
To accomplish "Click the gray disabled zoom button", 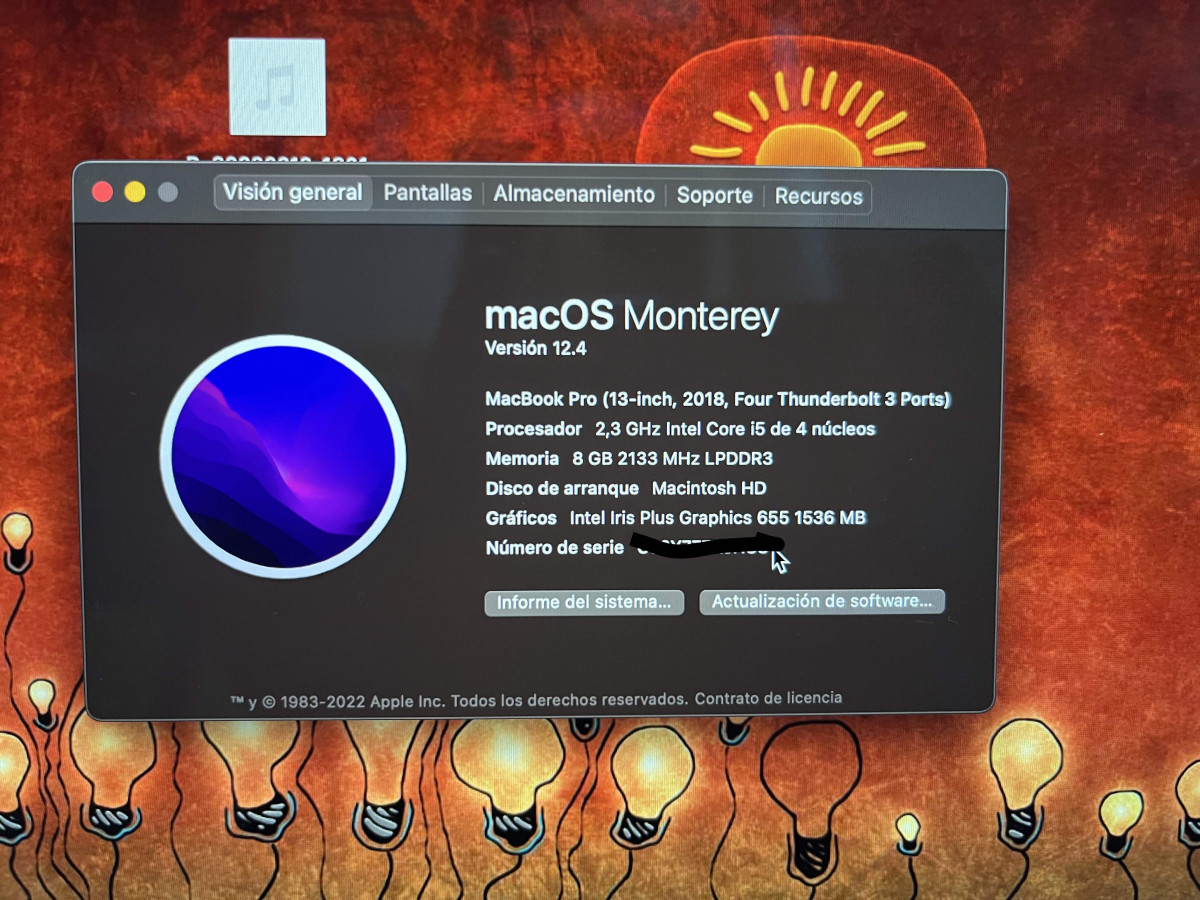I will coord(168,192).
